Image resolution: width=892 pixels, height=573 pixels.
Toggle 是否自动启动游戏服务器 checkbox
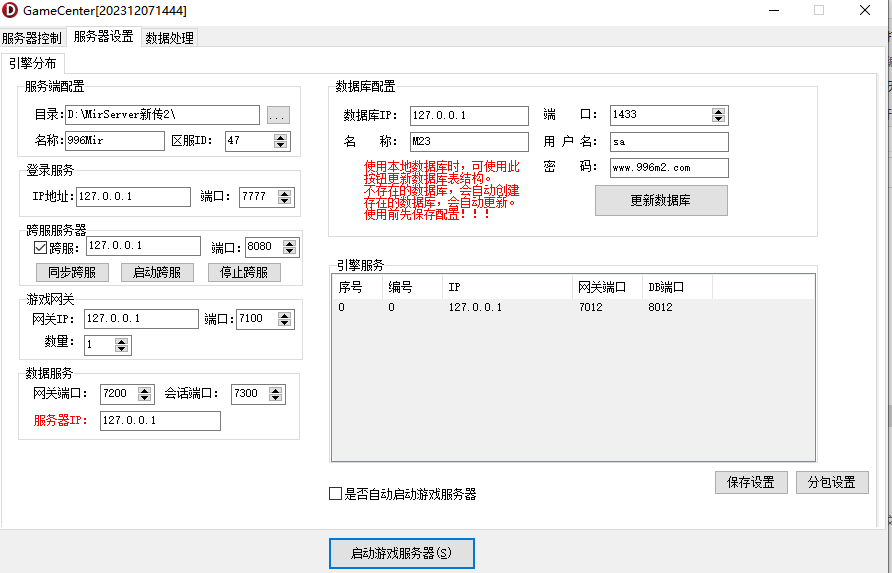point(336,494)
